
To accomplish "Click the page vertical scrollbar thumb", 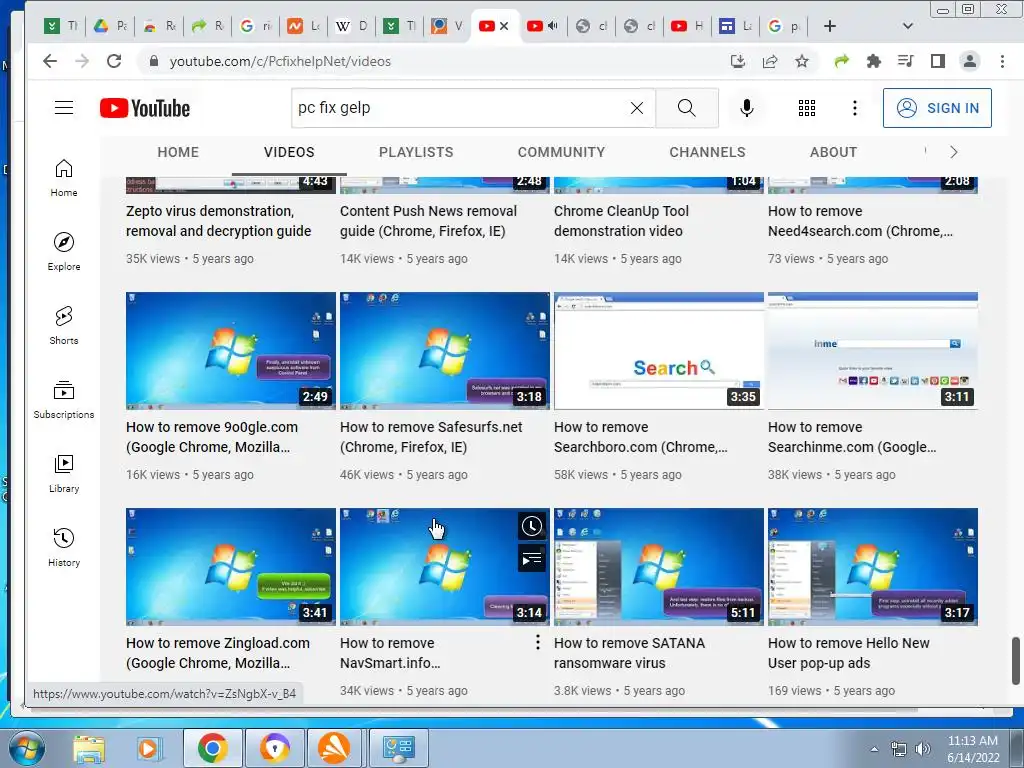I will (1016, 661).
